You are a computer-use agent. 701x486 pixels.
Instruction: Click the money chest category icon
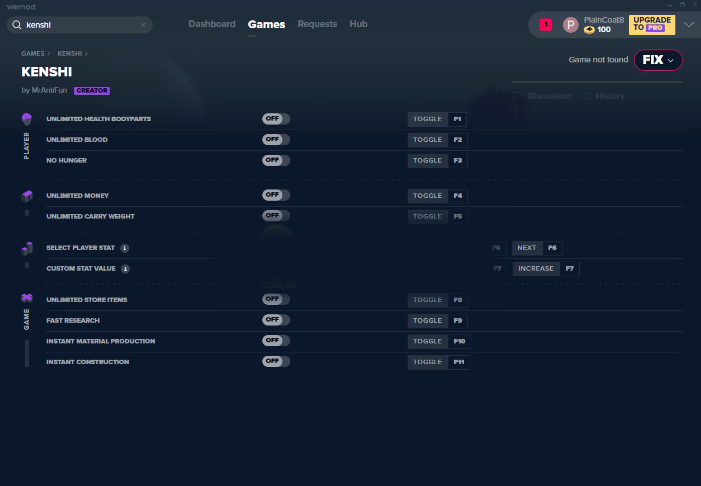point(27,196)
